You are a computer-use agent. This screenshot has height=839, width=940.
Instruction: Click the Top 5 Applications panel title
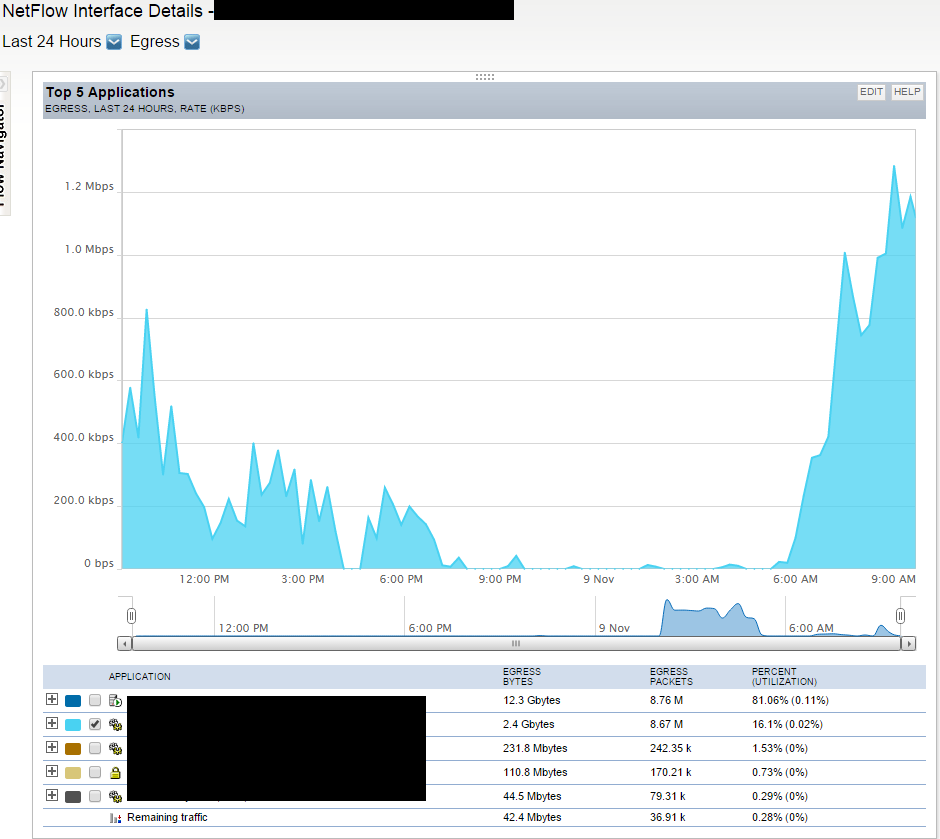click(110, 92)
